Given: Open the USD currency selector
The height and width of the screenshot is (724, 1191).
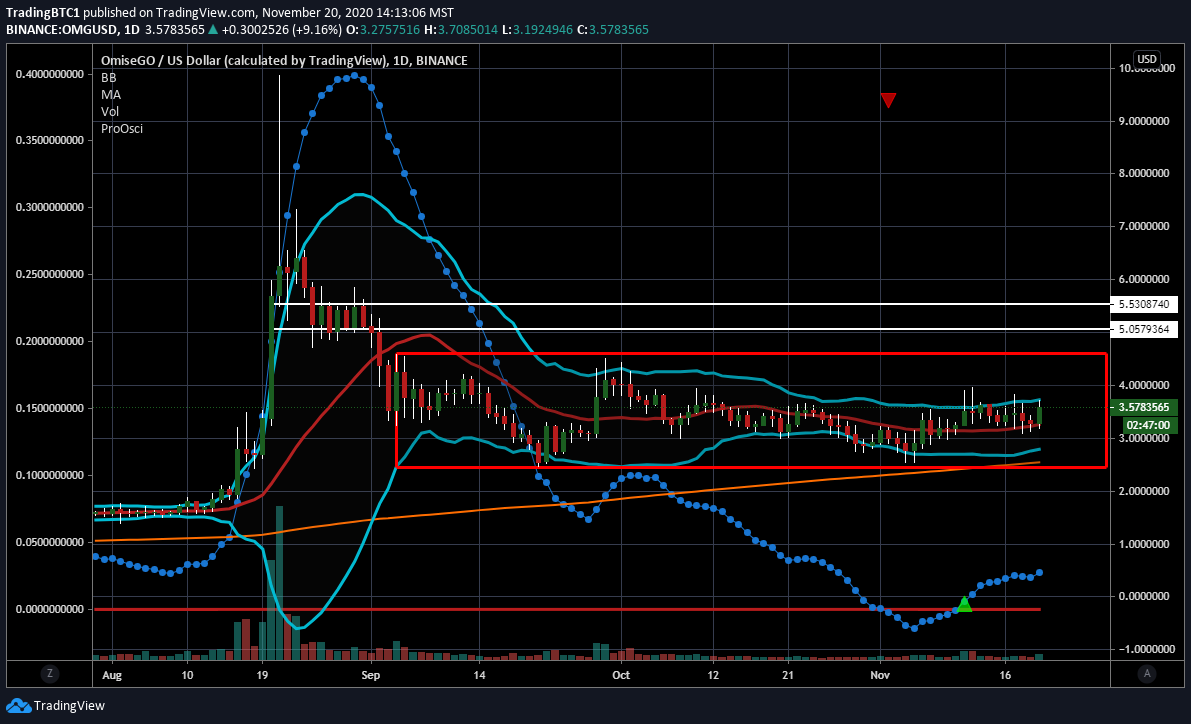Looking at the screenshot, I should point(1146,59).
